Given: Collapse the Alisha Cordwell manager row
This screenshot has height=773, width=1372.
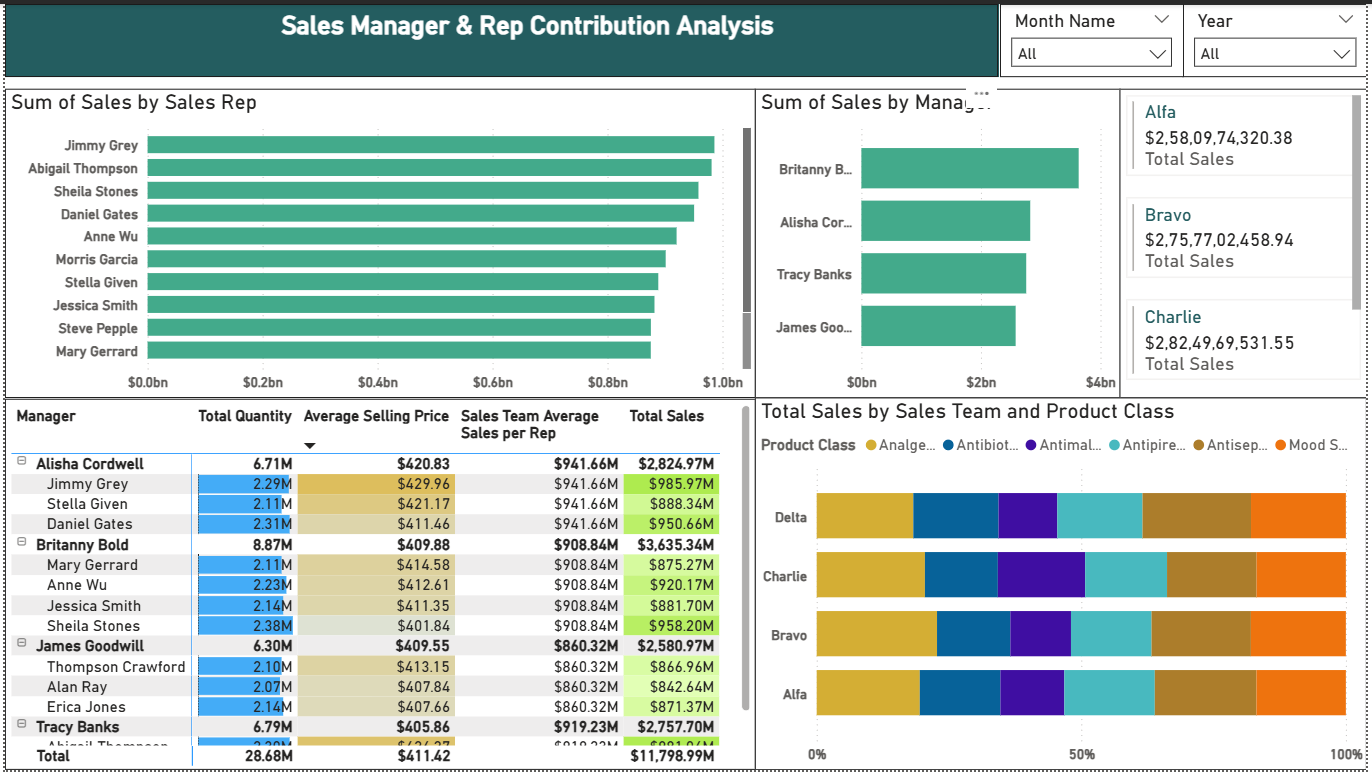Looking at the screenshot, I should point(22,463).
